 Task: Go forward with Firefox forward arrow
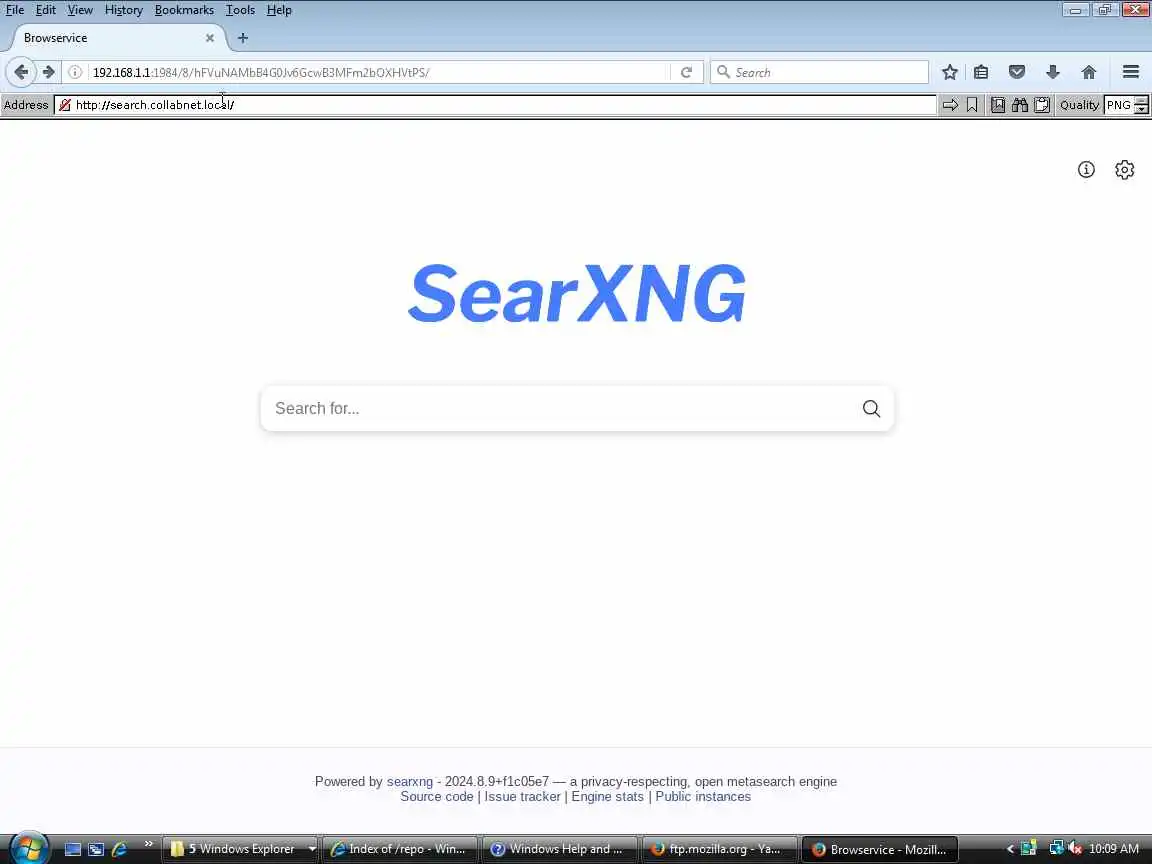48,72
